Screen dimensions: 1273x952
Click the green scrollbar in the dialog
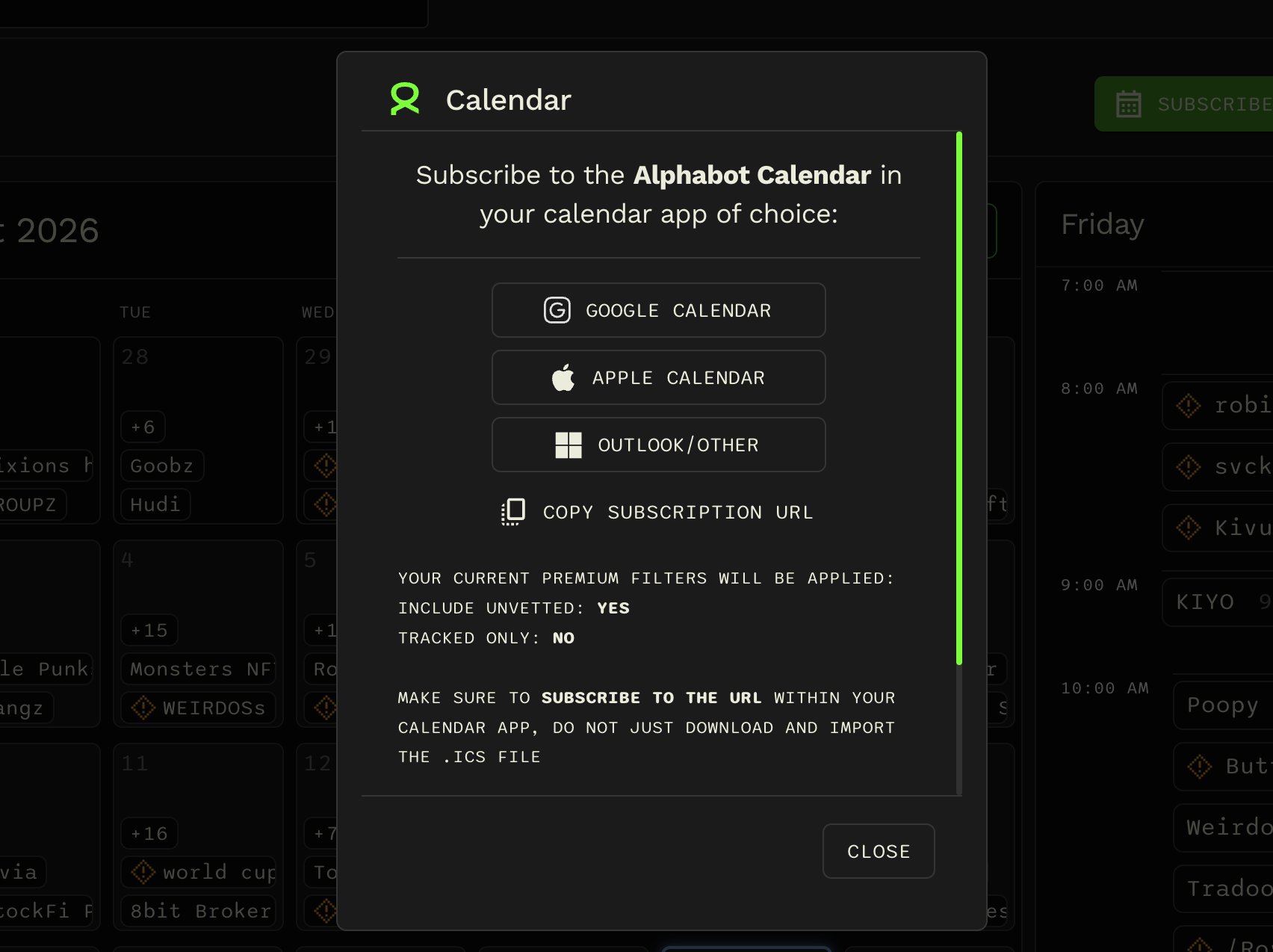959,398
